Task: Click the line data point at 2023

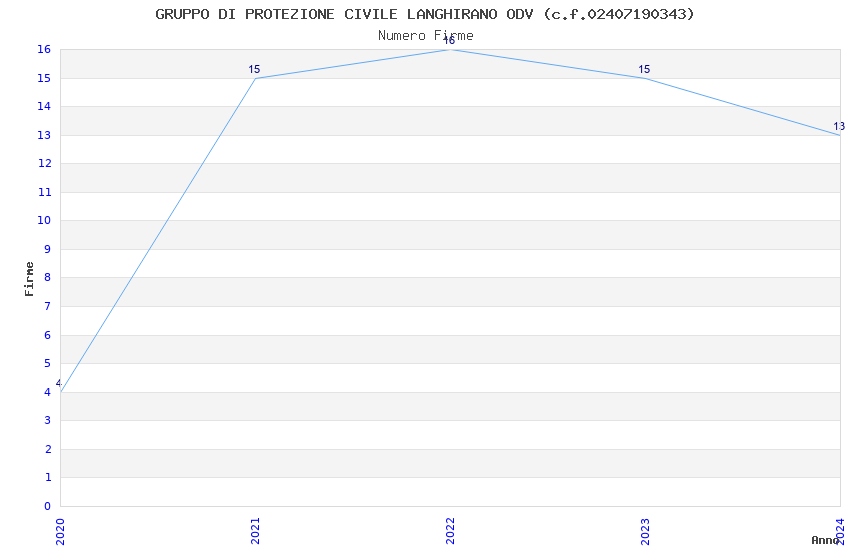Action: (645, 78)
